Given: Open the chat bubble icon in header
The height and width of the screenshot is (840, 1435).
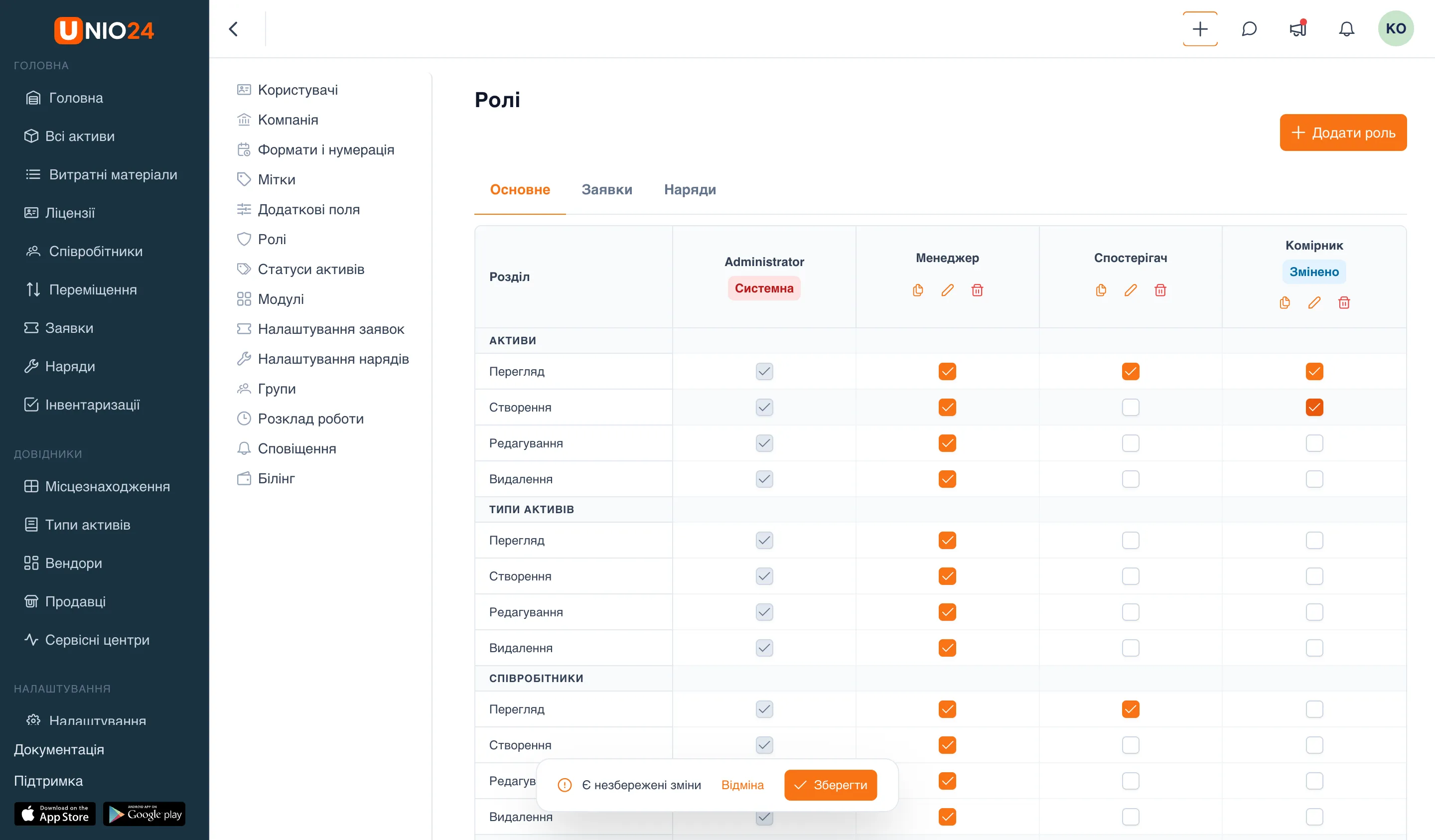Looking at the screenshot, I should [1249, 28].
